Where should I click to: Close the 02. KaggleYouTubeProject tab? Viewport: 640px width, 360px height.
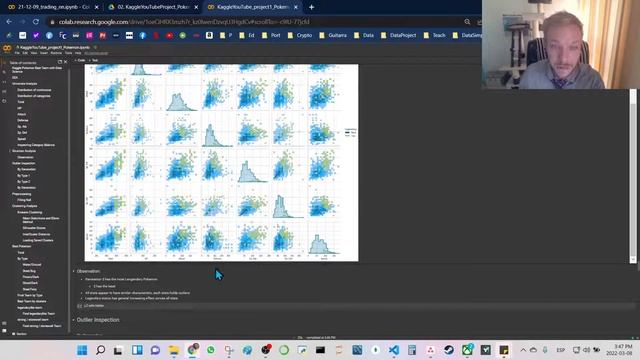click(x=196, y=7)
